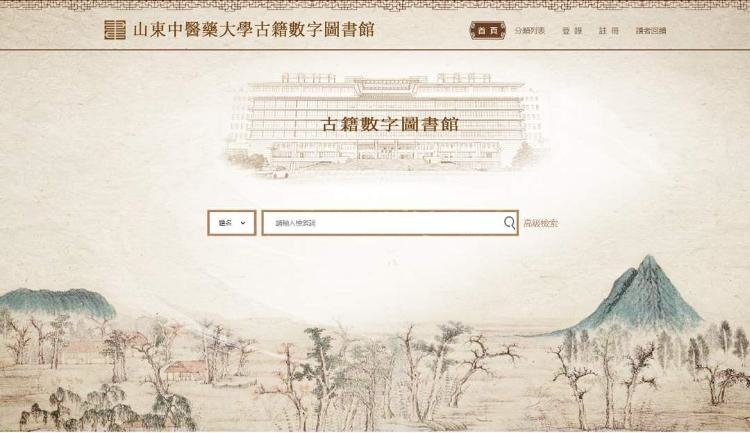Click the 山東中醫藥大學古籍數字圖書館 header title
This screenshot has height=433, width=750.
point(254,30)
